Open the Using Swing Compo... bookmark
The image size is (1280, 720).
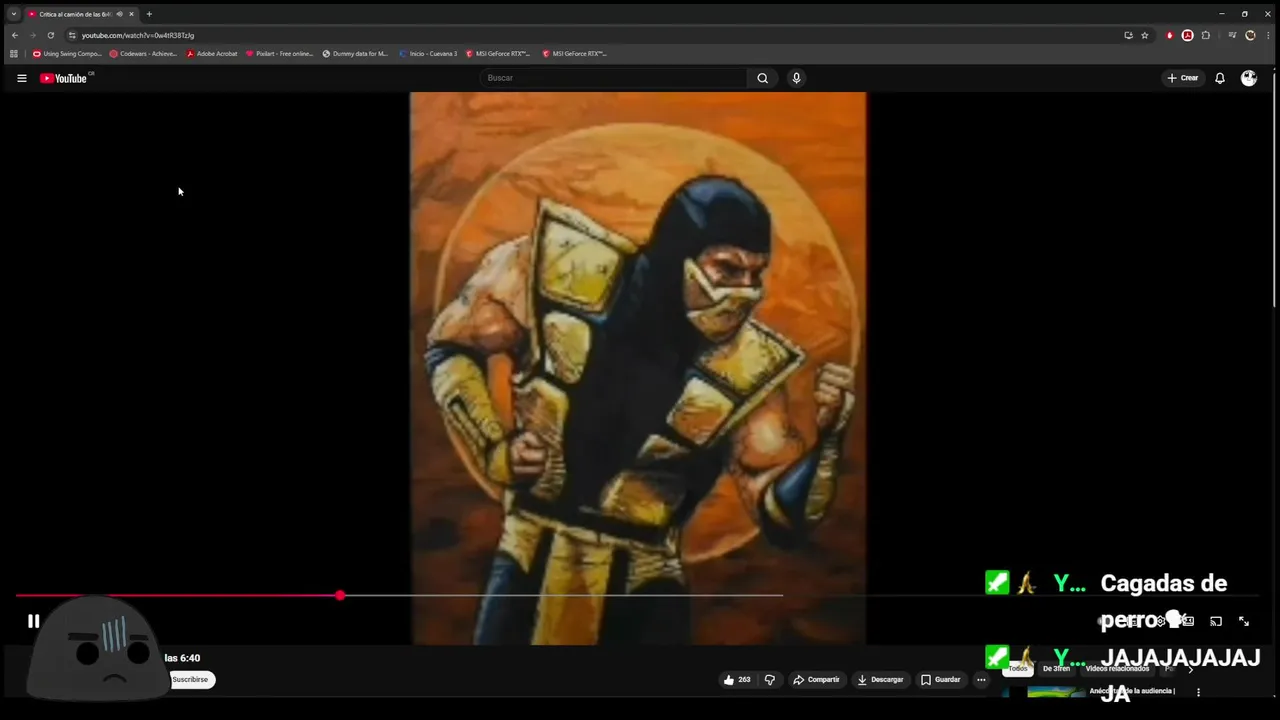click(x=67, y=54)
